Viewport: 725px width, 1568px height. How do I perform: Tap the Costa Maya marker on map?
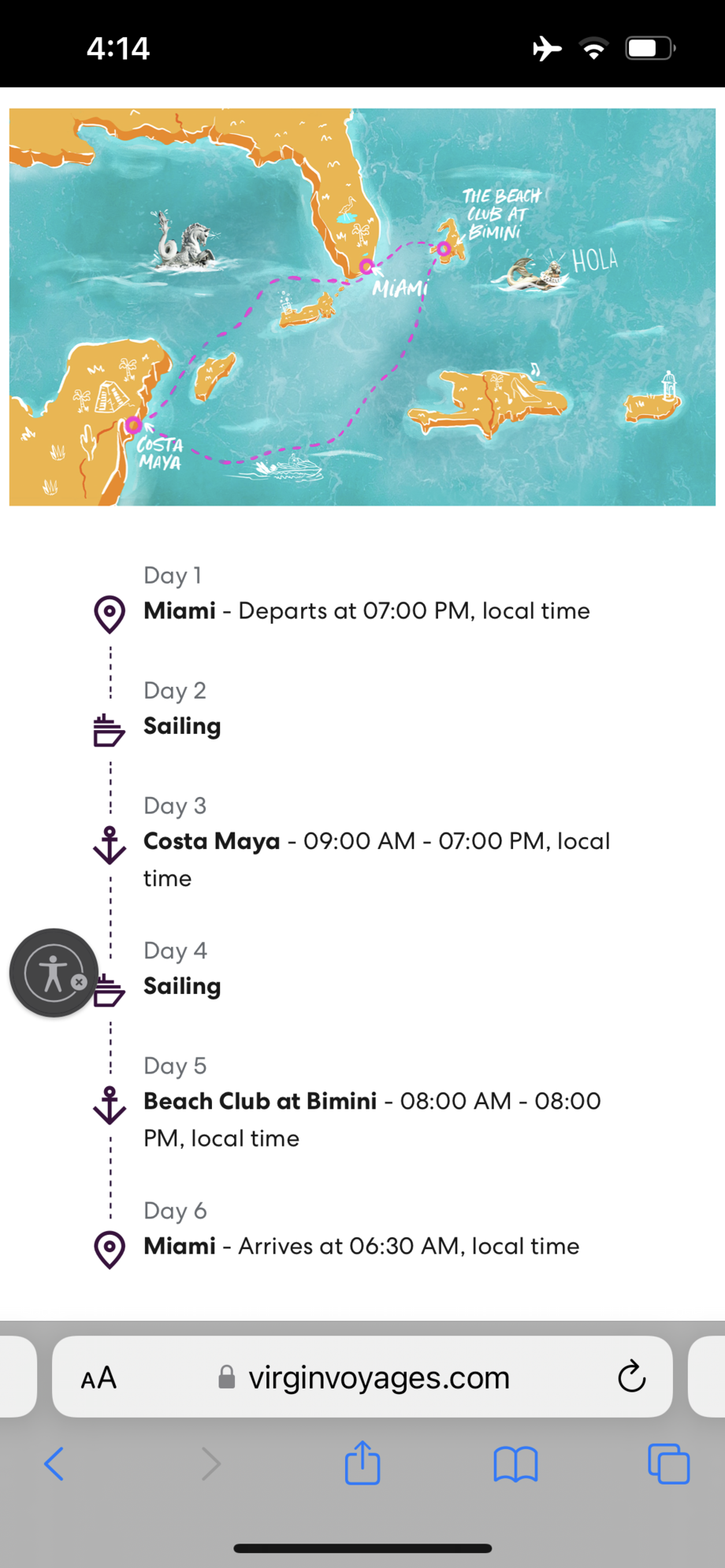pos(133,425)
